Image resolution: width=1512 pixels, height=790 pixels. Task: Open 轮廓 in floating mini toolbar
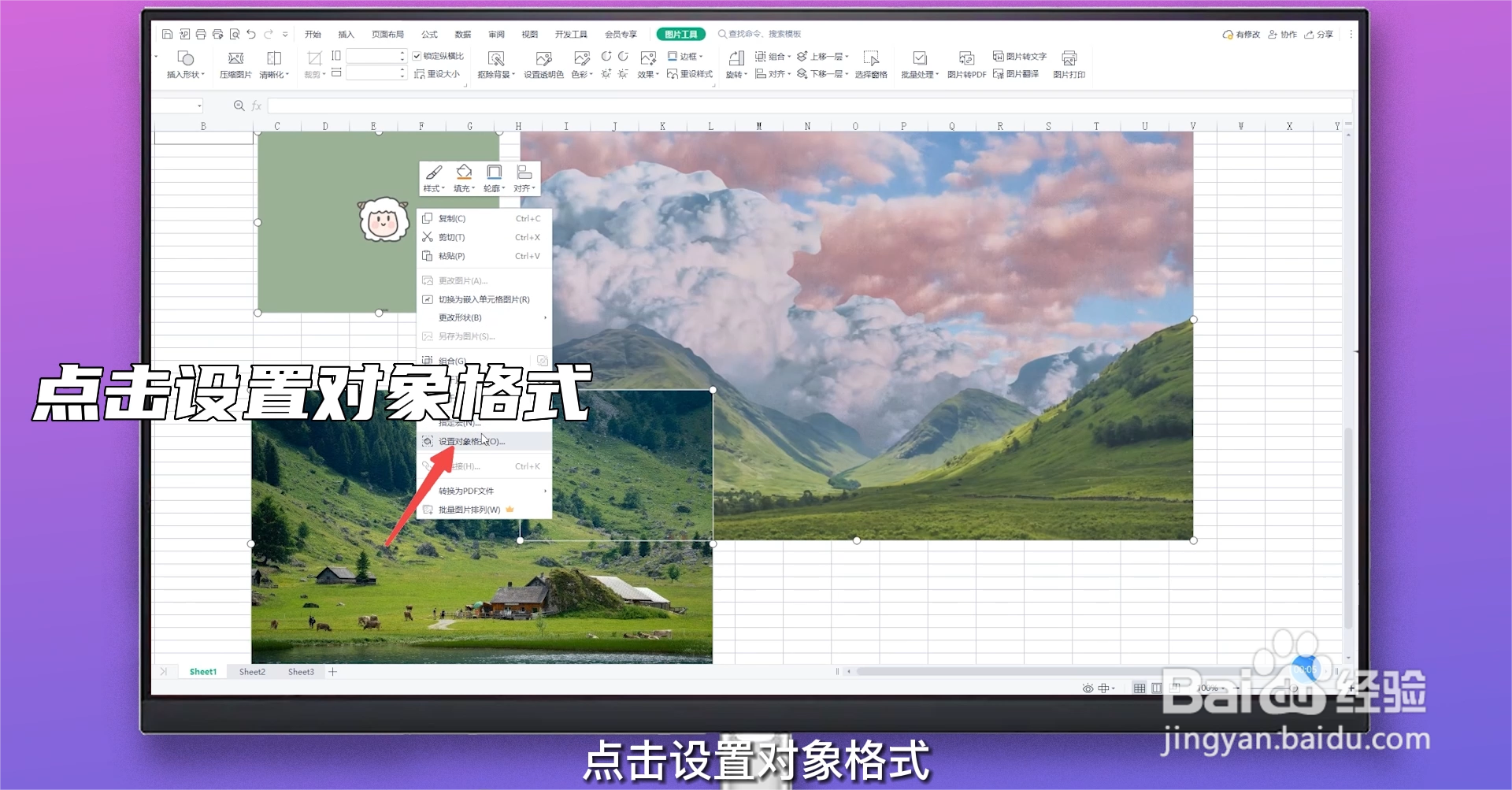(x=494, y=179)
